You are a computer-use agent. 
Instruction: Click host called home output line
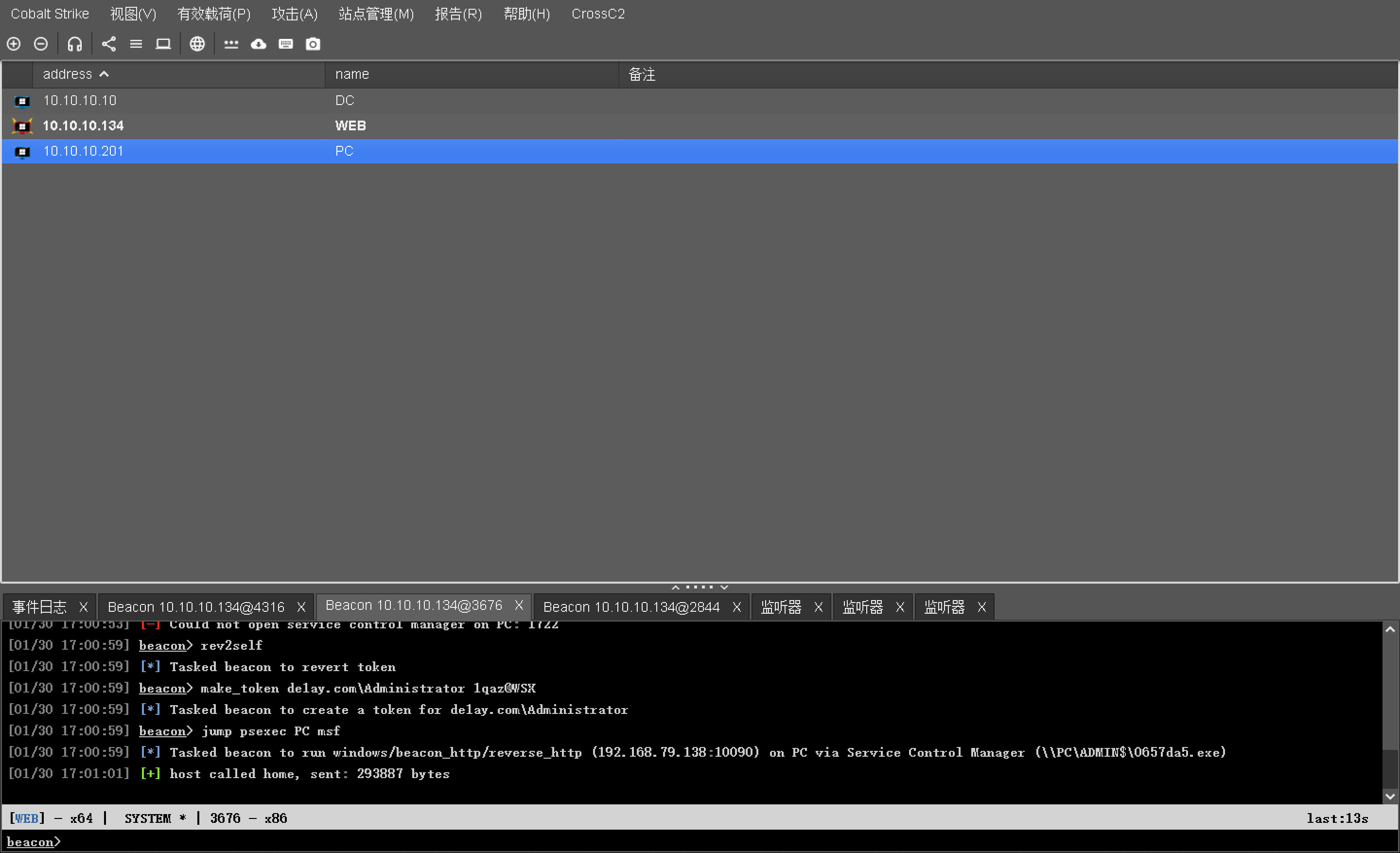pos(228,773)
